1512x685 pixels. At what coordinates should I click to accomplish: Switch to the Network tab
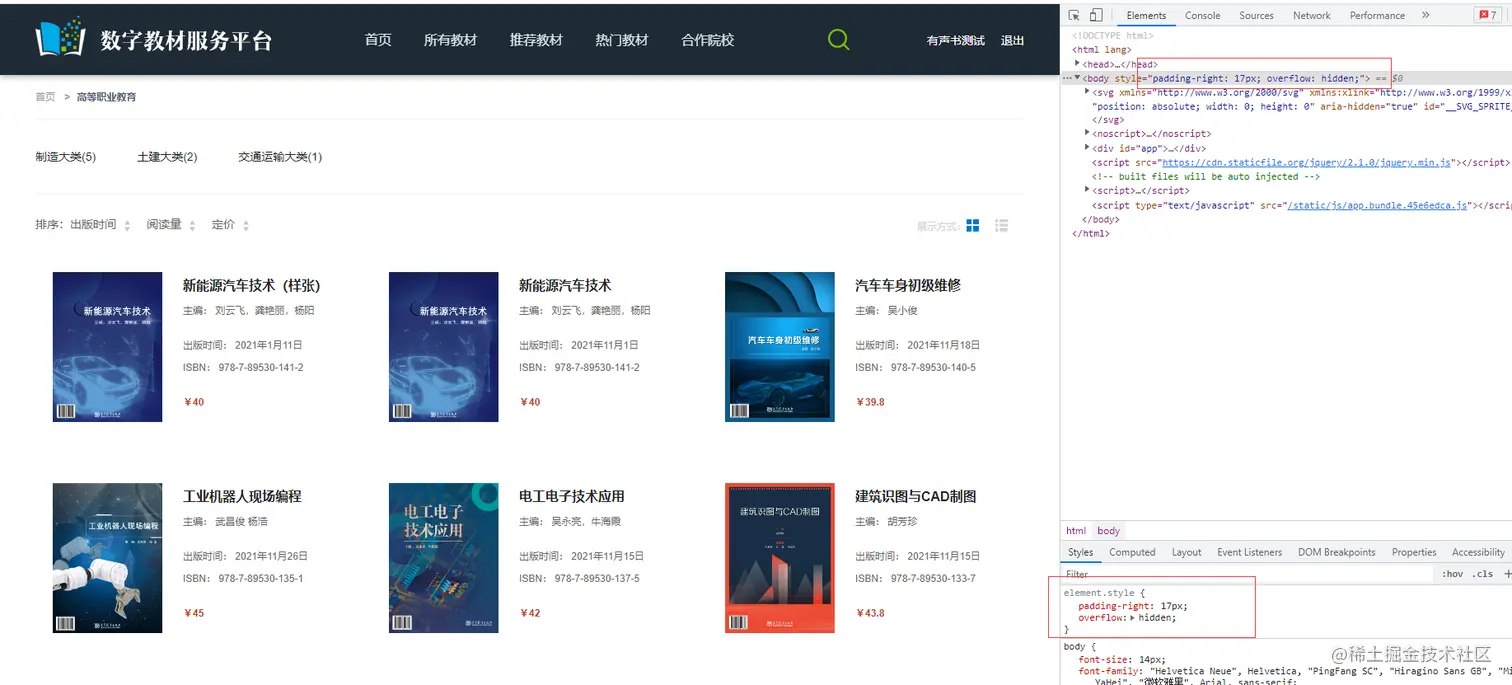pyautogui.click(x=1312, y=15)
